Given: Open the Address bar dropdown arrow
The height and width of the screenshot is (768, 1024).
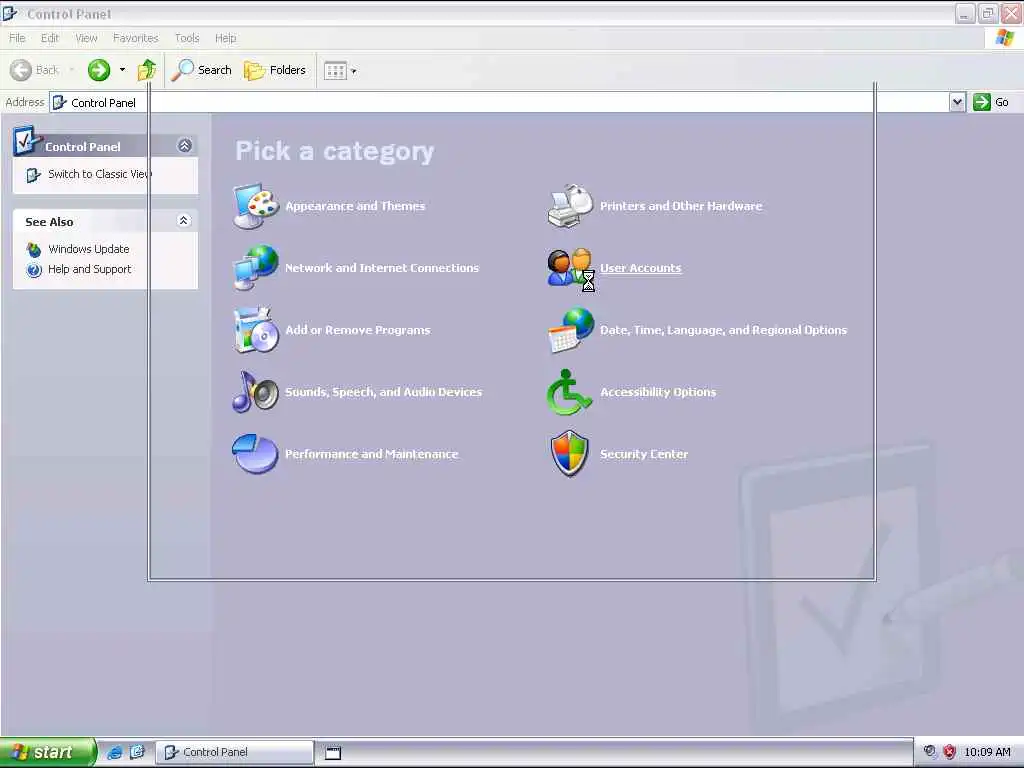Looking at the screenshot, I should pyautogui.click(x=957, y=102).
